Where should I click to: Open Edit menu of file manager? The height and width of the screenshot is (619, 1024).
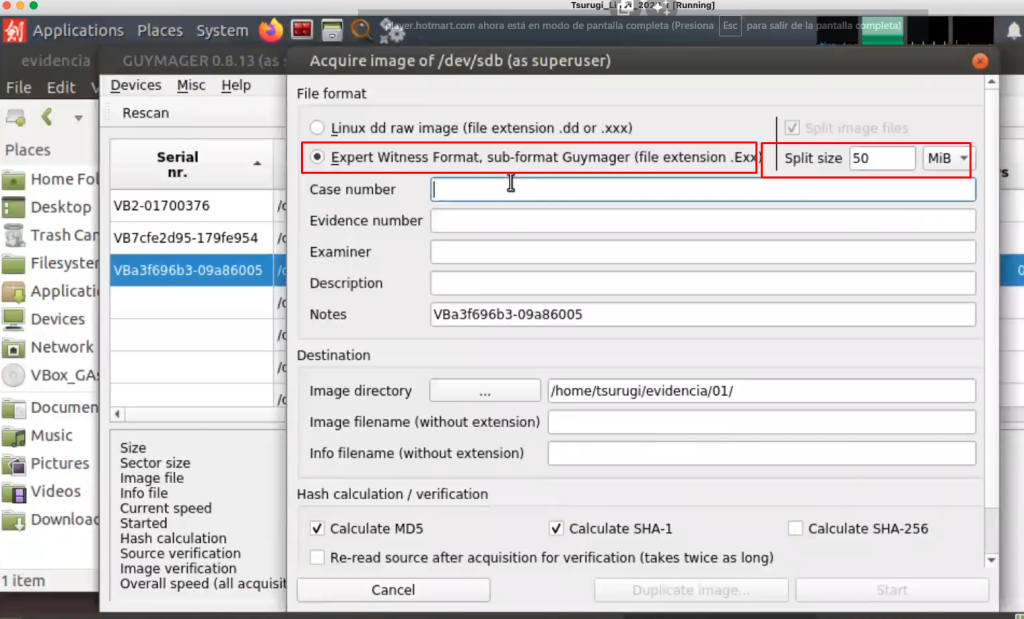(x=61, y=87)
